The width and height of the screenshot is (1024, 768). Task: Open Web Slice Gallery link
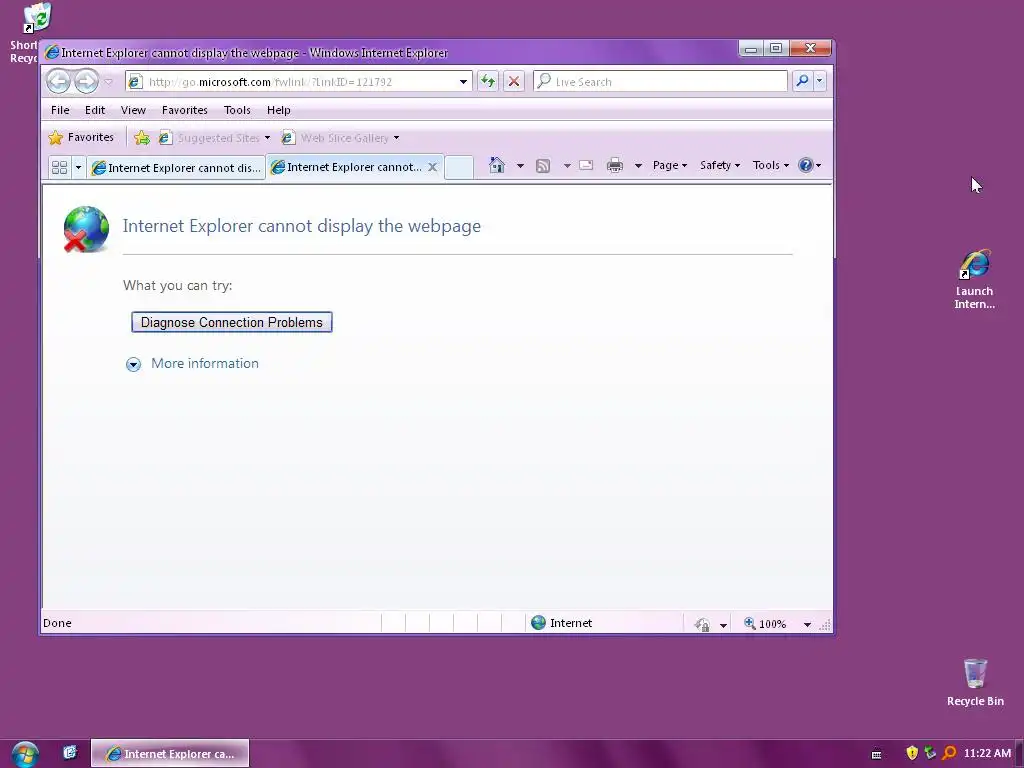point(340,138)
